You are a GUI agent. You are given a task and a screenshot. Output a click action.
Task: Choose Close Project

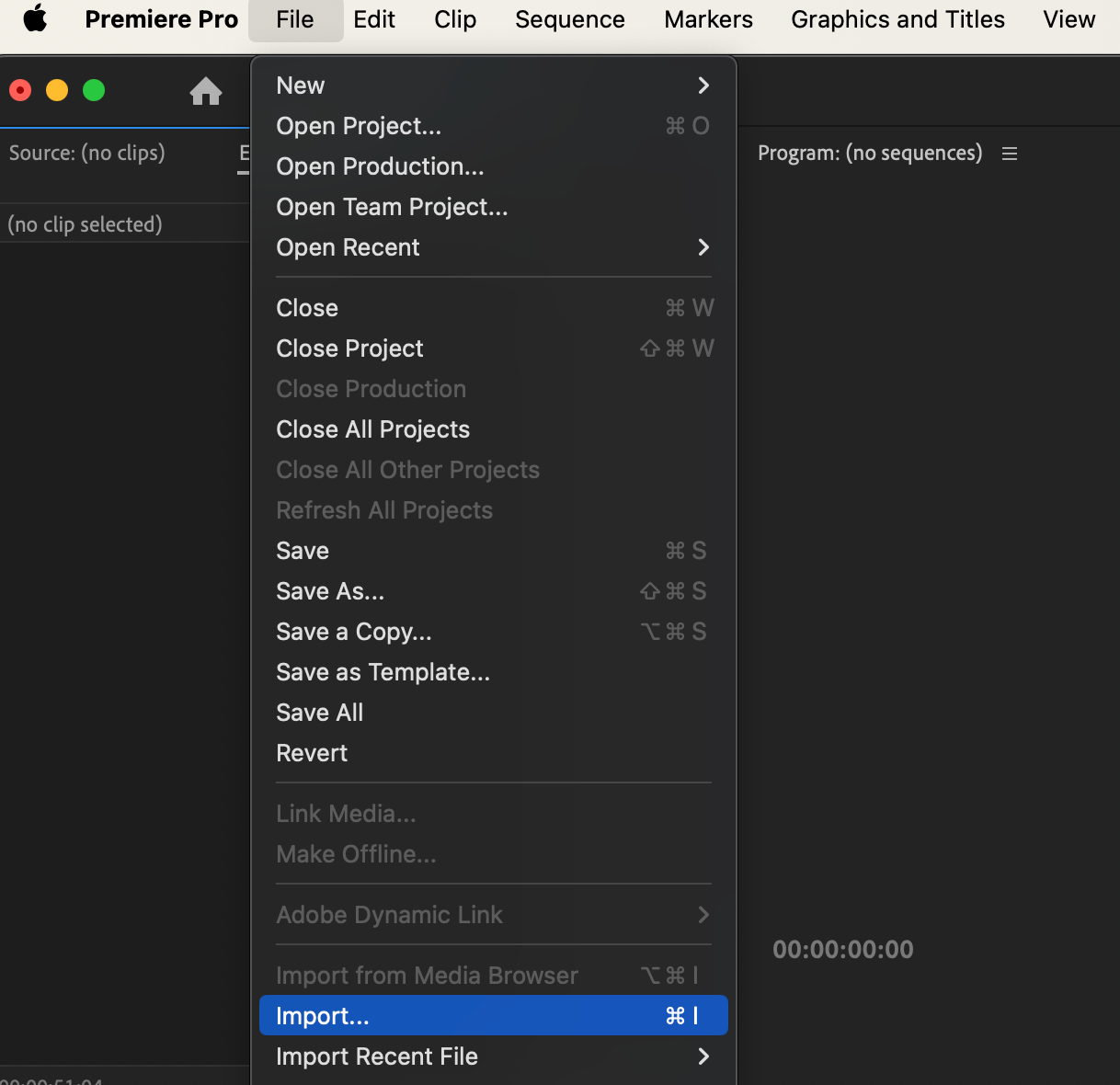click(x=494, y=348)
